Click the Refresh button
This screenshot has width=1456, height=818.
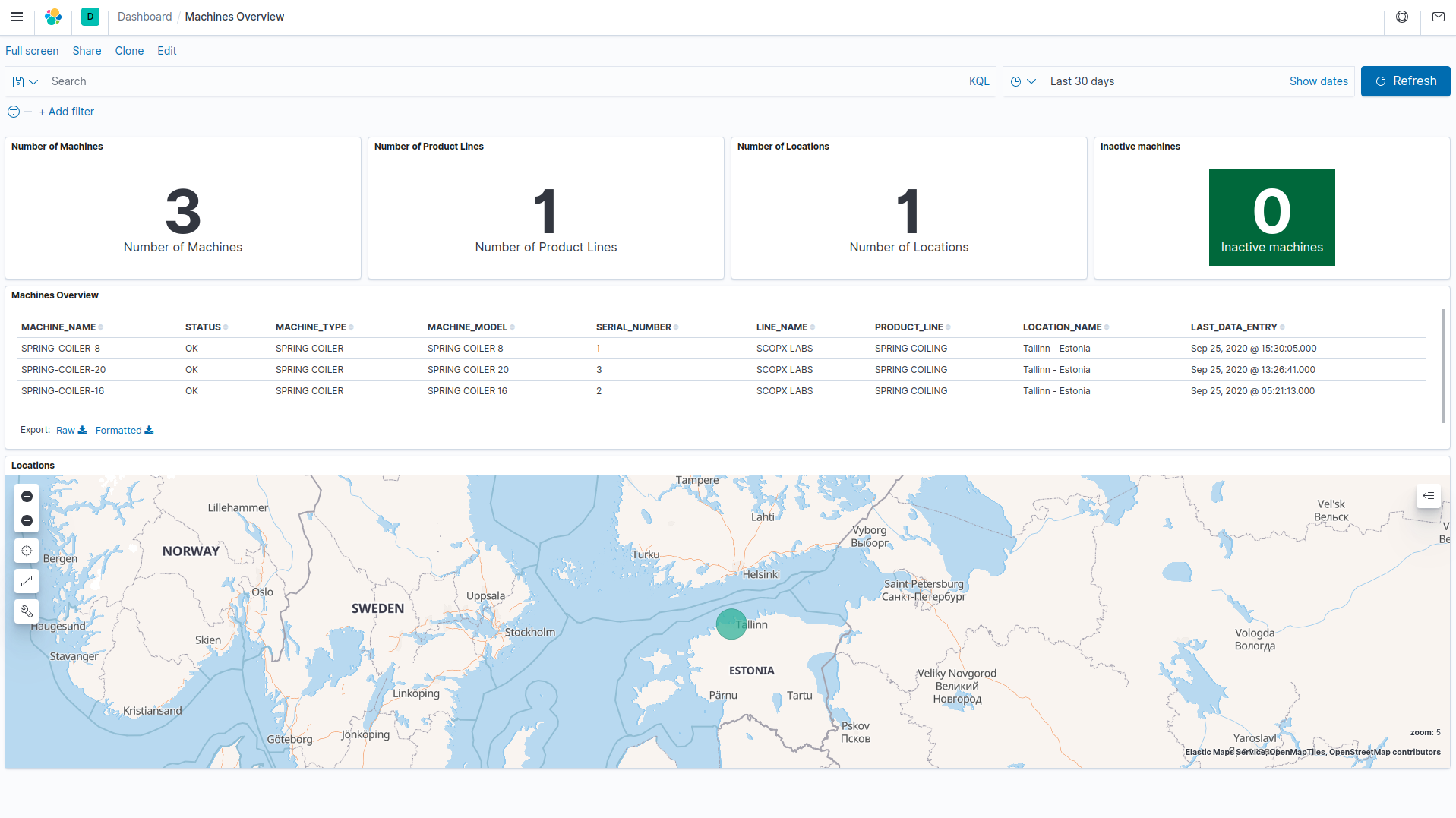tap(1405, 81)
